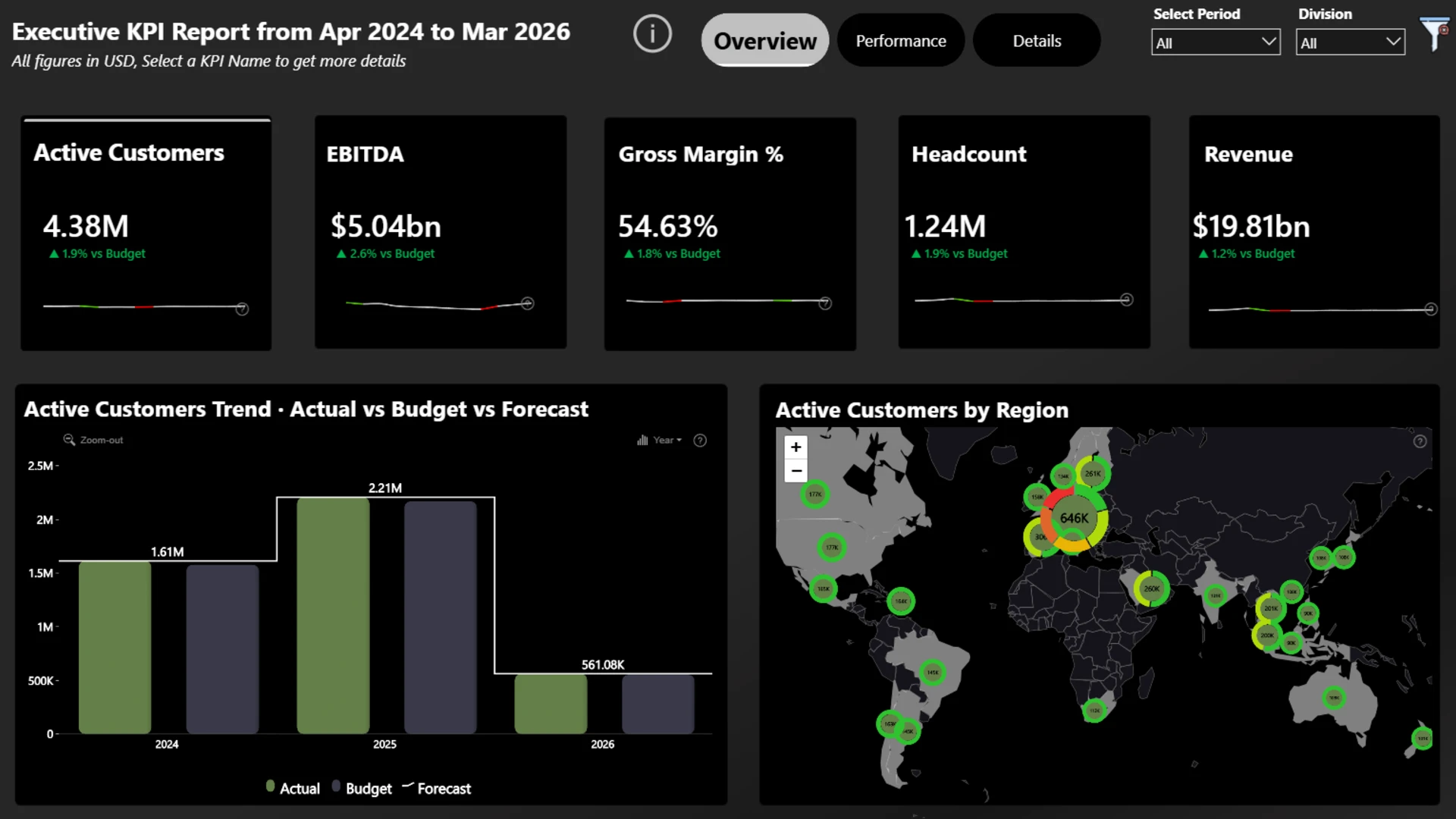1456x819 pixels.
Task: Switch to the Details tab
Action: [x=1036, y=41]
